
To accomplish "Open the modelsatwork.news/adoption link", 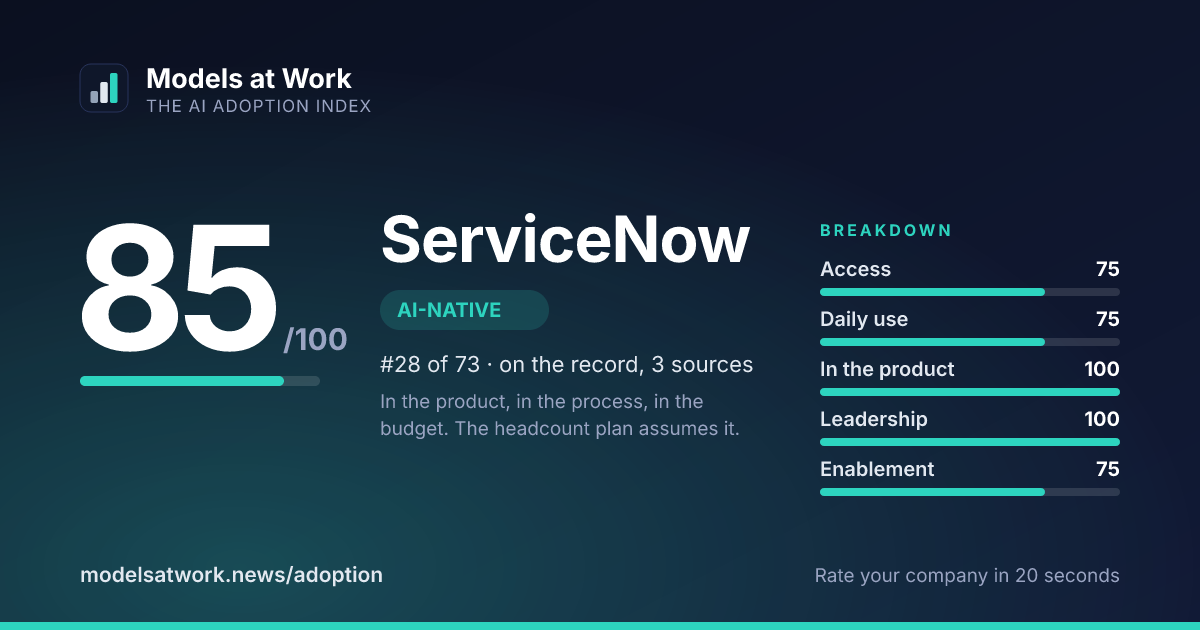I will tap(231, 575).
